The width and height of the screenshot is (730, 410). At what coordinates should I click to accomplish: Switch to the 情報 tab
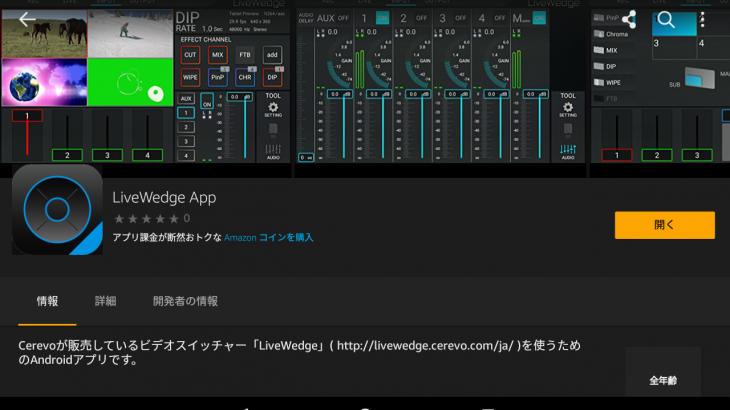coord(47,301)
